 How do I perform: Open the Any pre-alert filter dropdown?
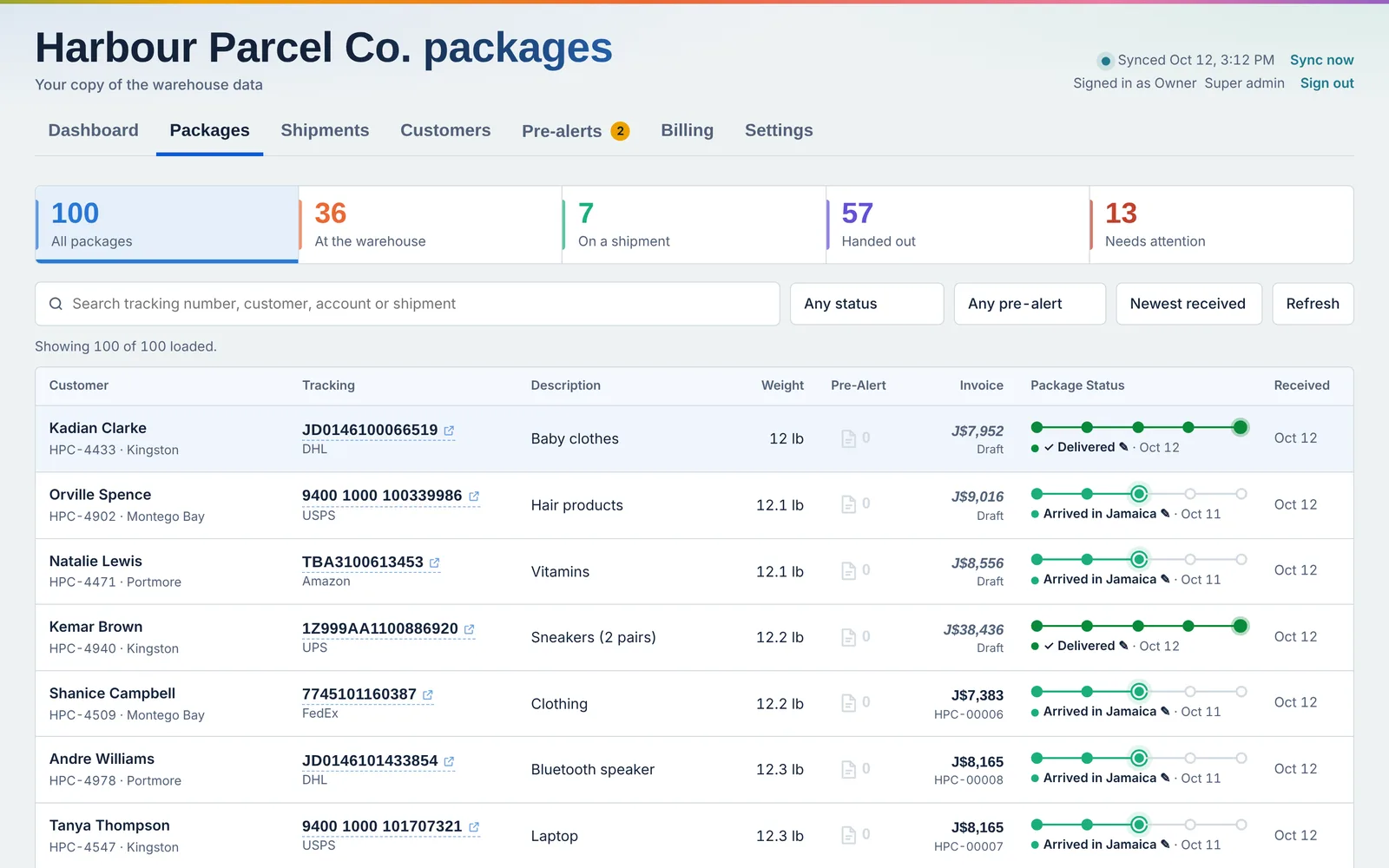(1030, 304)
